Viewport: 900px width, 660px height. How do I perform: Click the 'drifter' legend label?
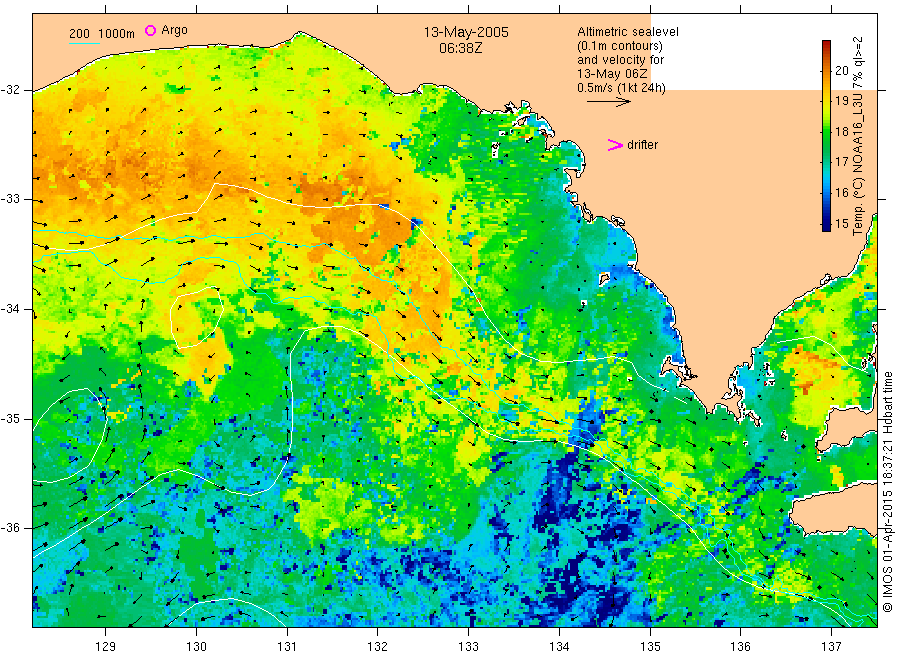[x=642, y=145]
